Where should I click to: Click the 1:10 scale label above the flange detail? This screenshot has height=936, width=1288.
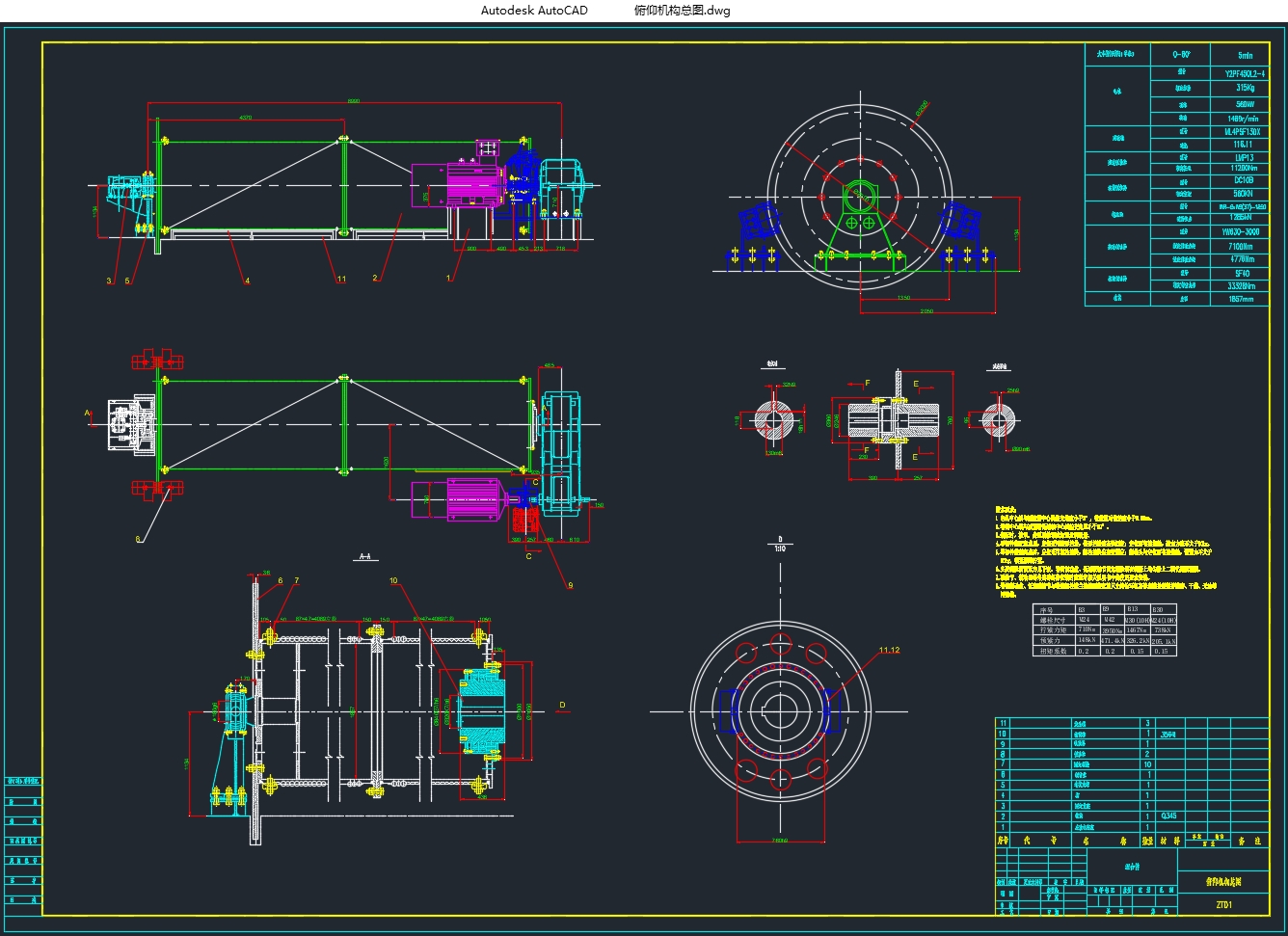[x=780, y=548]
